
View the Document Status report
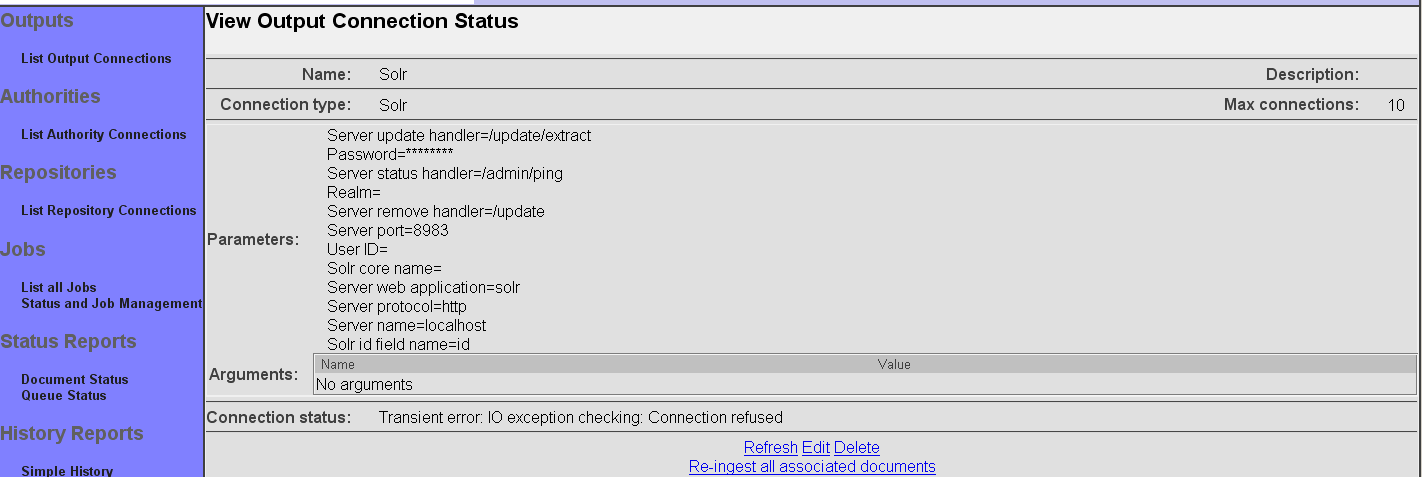tap(75, 380)
